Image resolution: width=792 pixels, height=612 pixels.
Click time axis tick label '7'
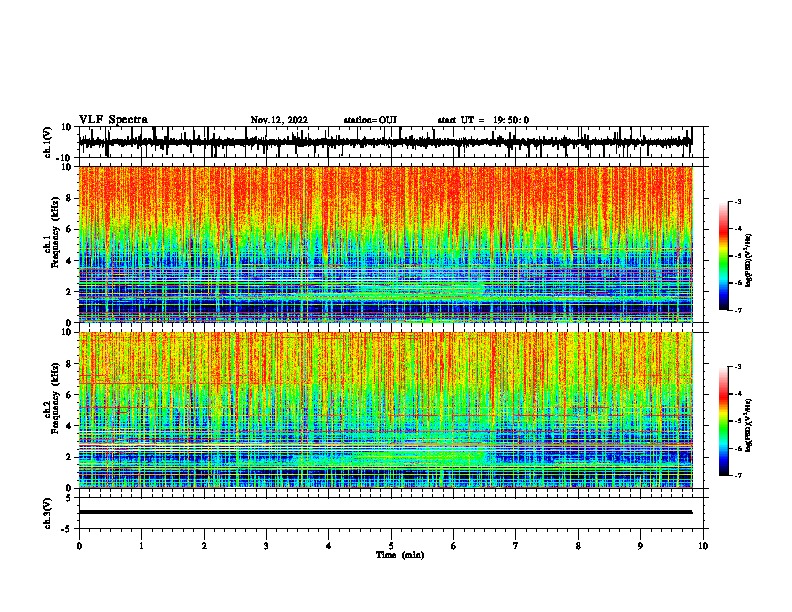516,546
